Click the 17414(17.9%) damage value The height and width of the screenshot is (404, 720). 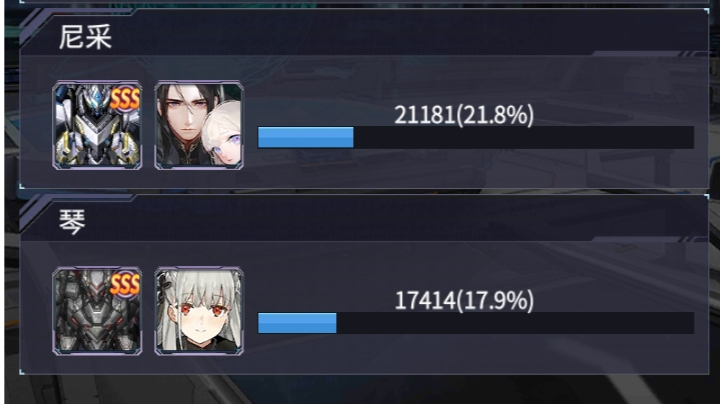point(464,300)
